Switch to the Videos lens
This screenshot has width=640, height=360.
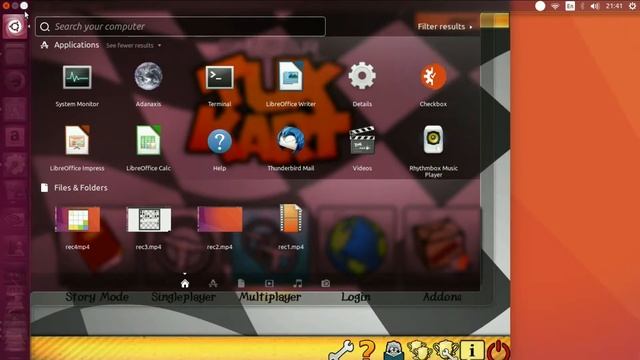click(x=269, y=283)
